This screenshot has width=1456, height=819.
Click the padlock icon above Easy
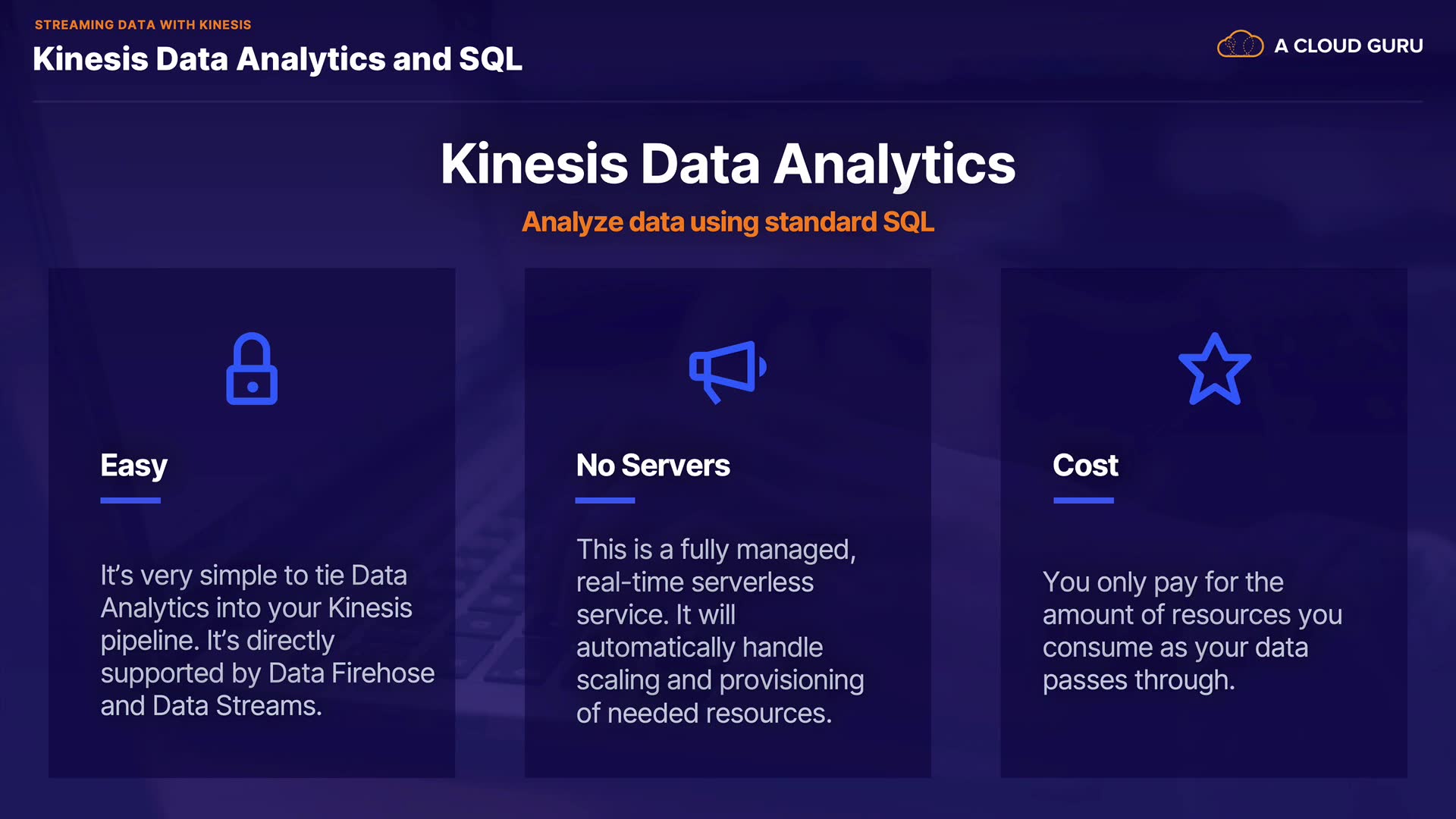pyautogui.click(x=252, y=369)
